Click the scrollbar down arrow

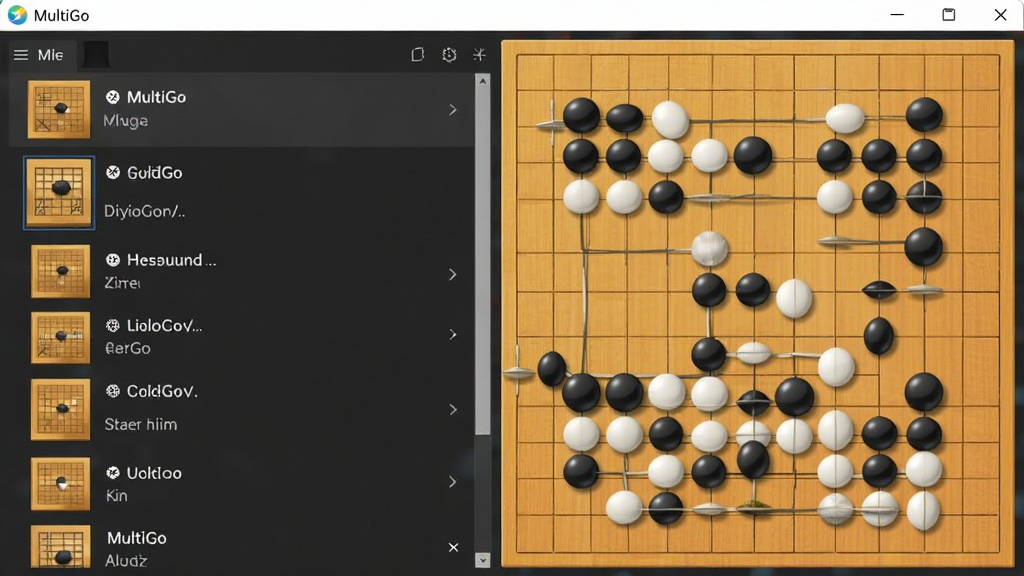[483, 560]
